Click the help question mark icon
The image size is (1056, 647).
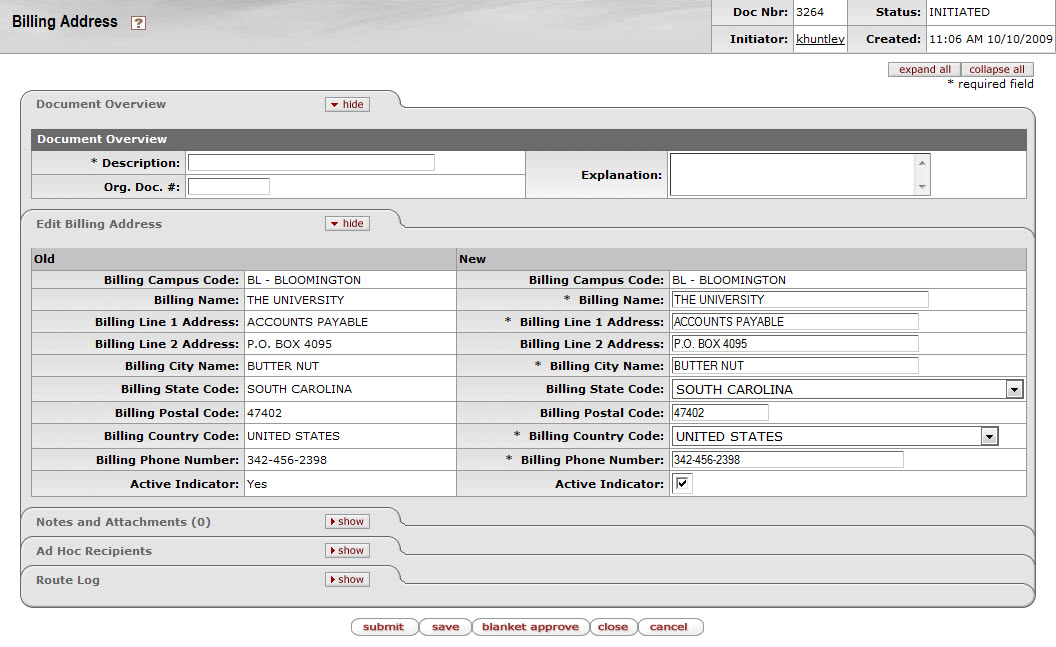tap(138, 23)
